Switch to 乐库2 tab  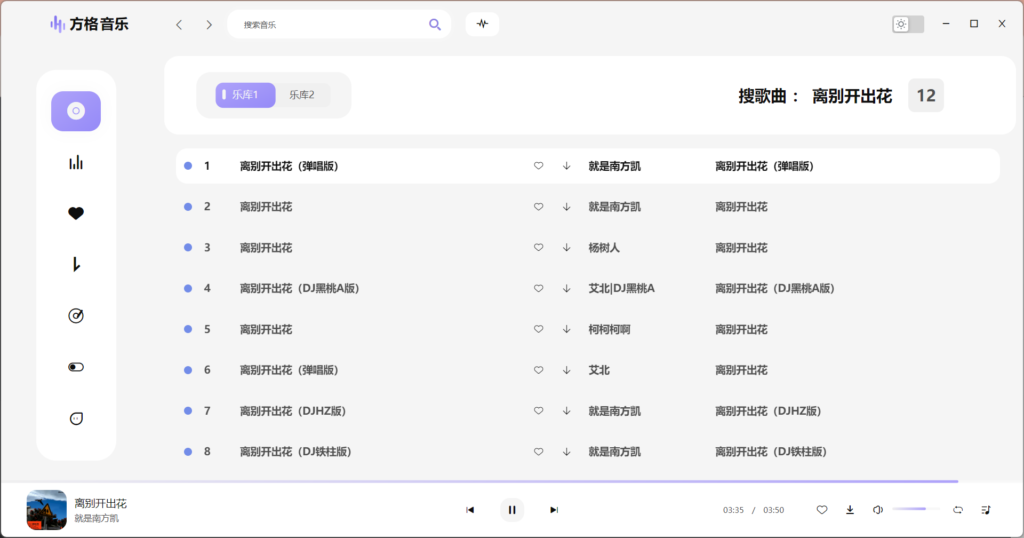[302, 95]
